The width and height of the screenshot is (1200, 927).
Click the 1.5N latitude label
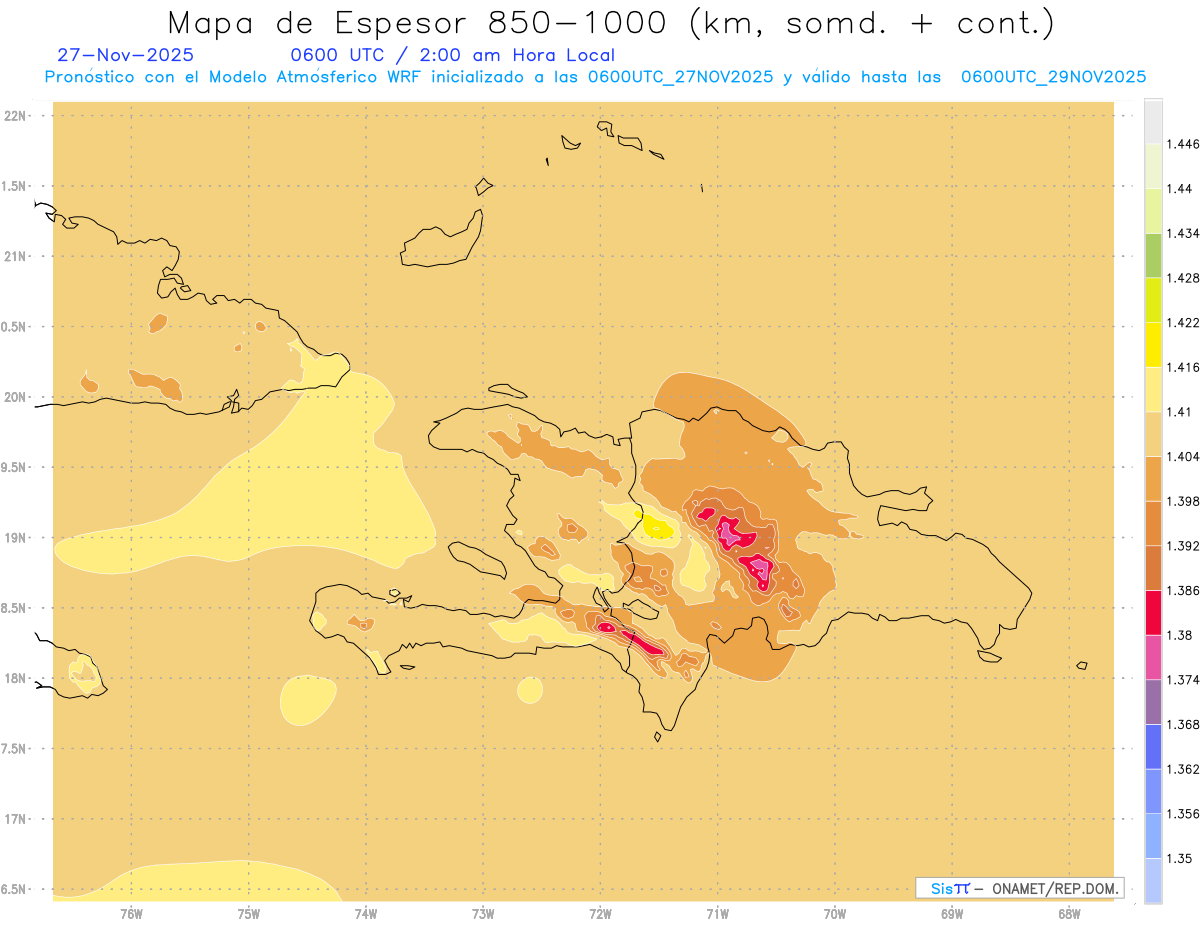[x=15, y=186]
